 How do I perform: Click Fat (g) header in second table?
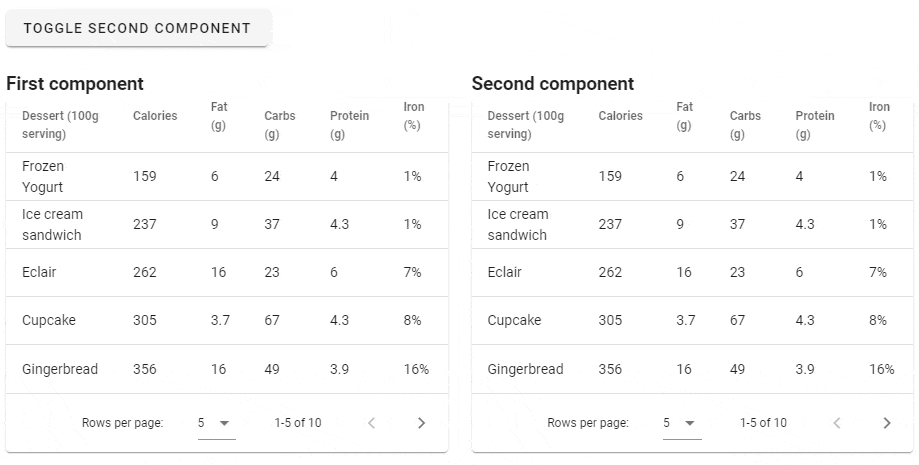(685, 116)
